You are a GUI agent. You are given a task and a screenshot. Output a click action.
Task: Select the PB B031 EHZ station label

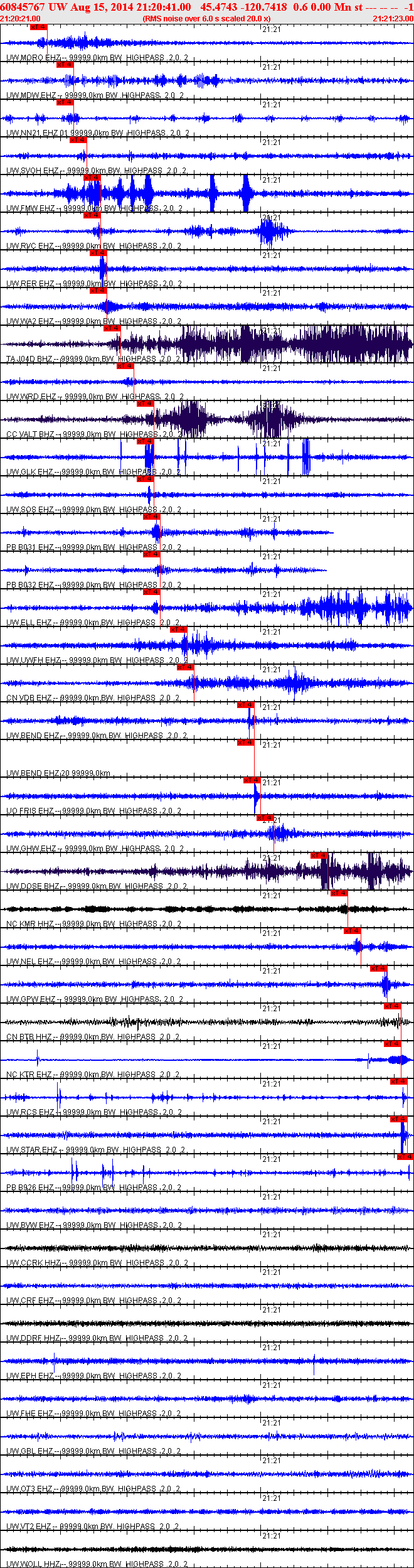tap(94, 547)
